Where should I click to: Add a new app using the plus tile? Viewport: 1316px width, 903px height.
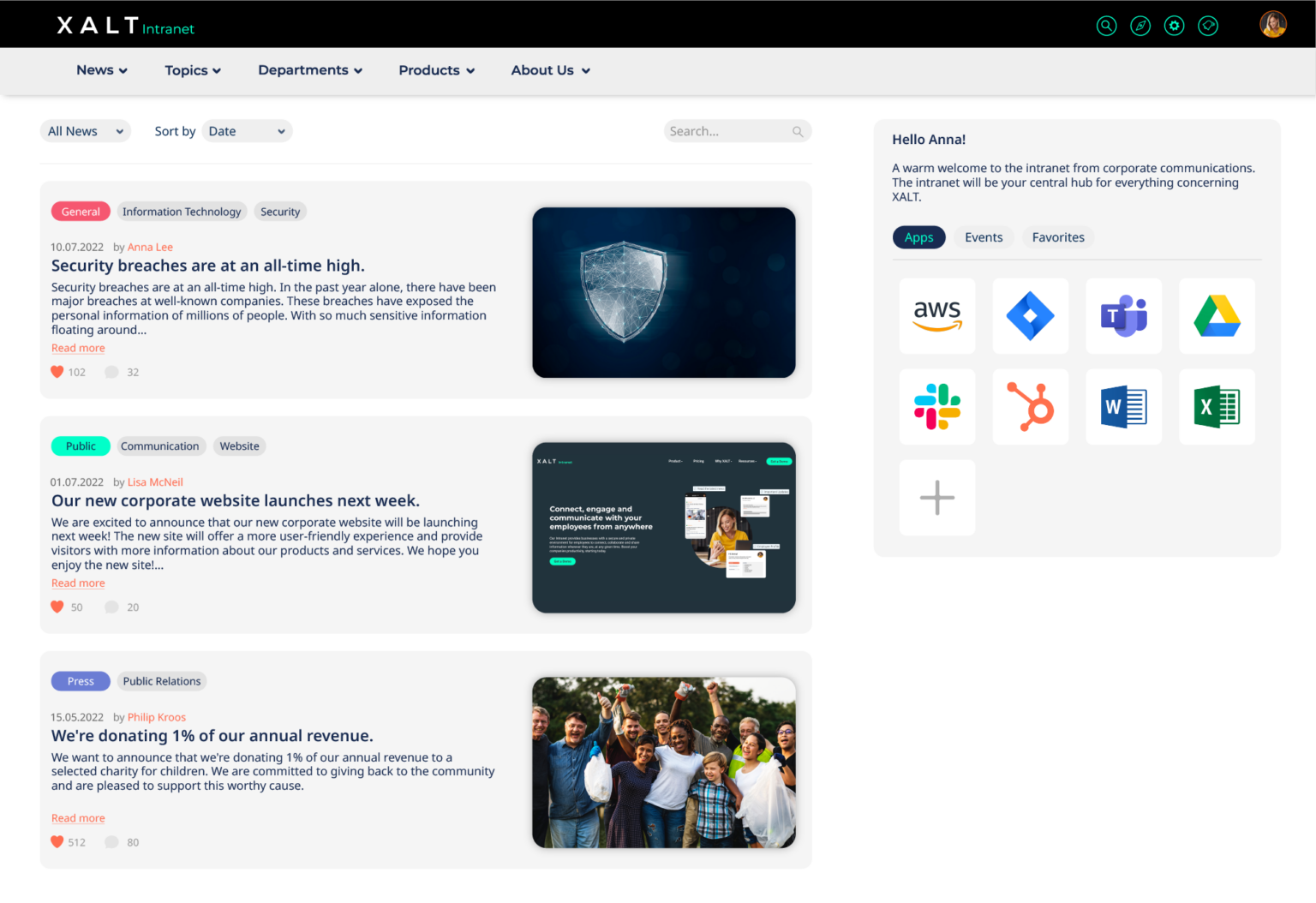pyautogui.click(x=936, y=497)
